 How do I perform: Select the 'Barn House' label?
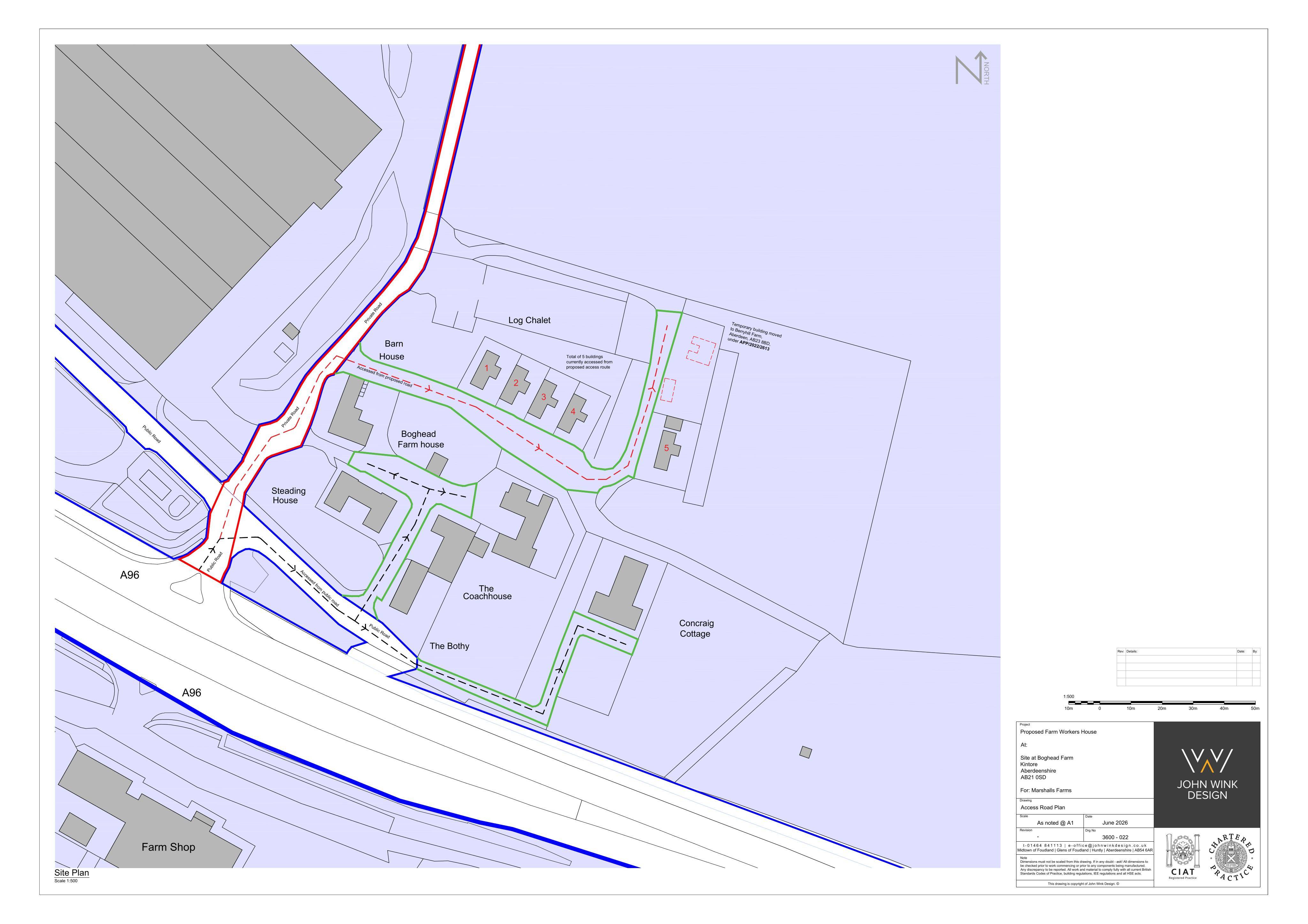pyautogui.click(x=392, y=350)
